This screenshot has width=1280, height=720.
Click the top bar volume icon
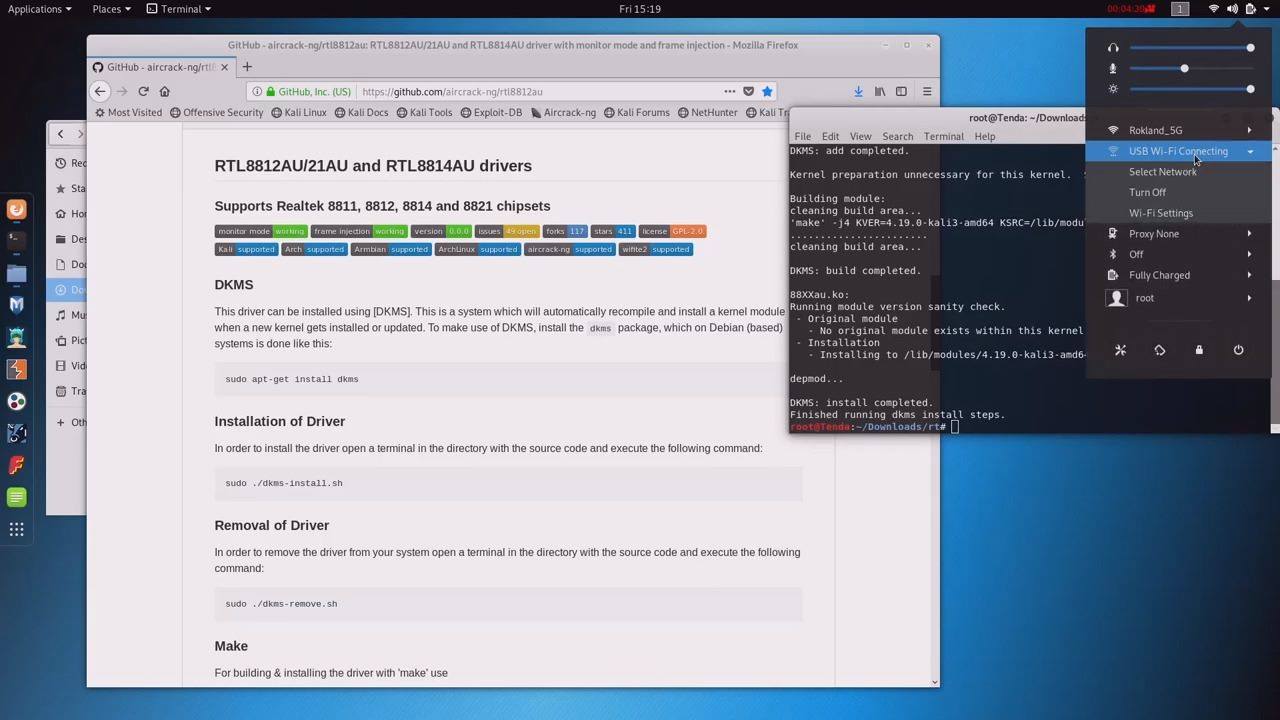pos(1232,9)
